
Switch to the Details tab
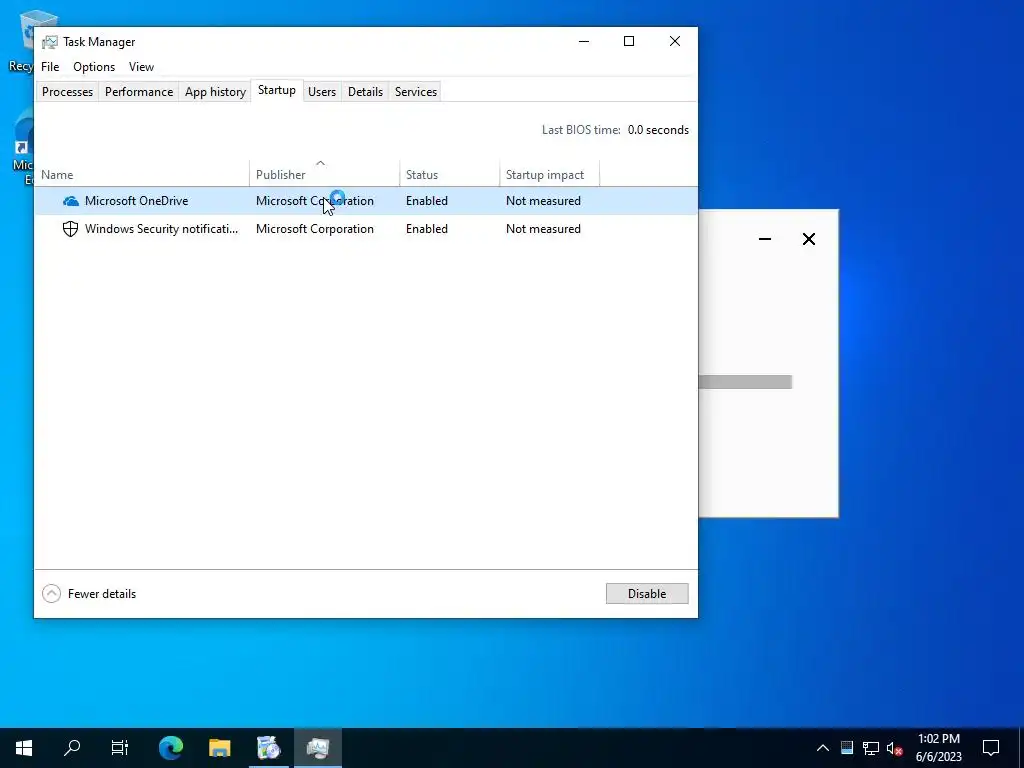(365, 92)
